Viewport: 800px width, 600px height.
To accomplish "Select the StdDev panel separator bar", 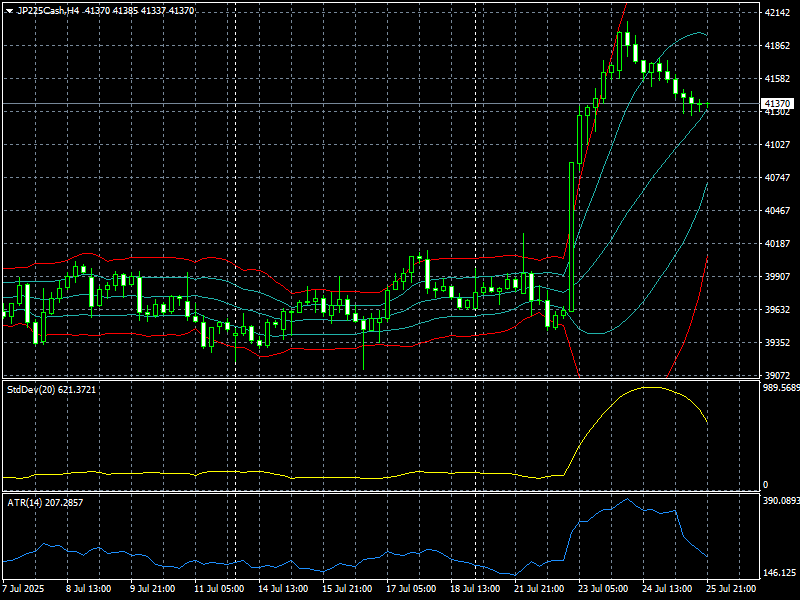I will pyautogui.click(x=400, y=377).
